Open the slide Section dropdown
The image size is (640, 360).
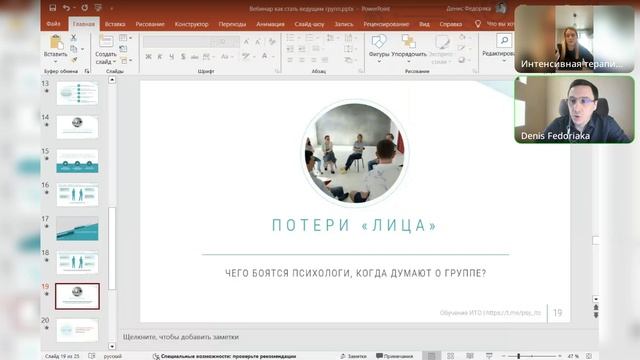pos(126,60)
